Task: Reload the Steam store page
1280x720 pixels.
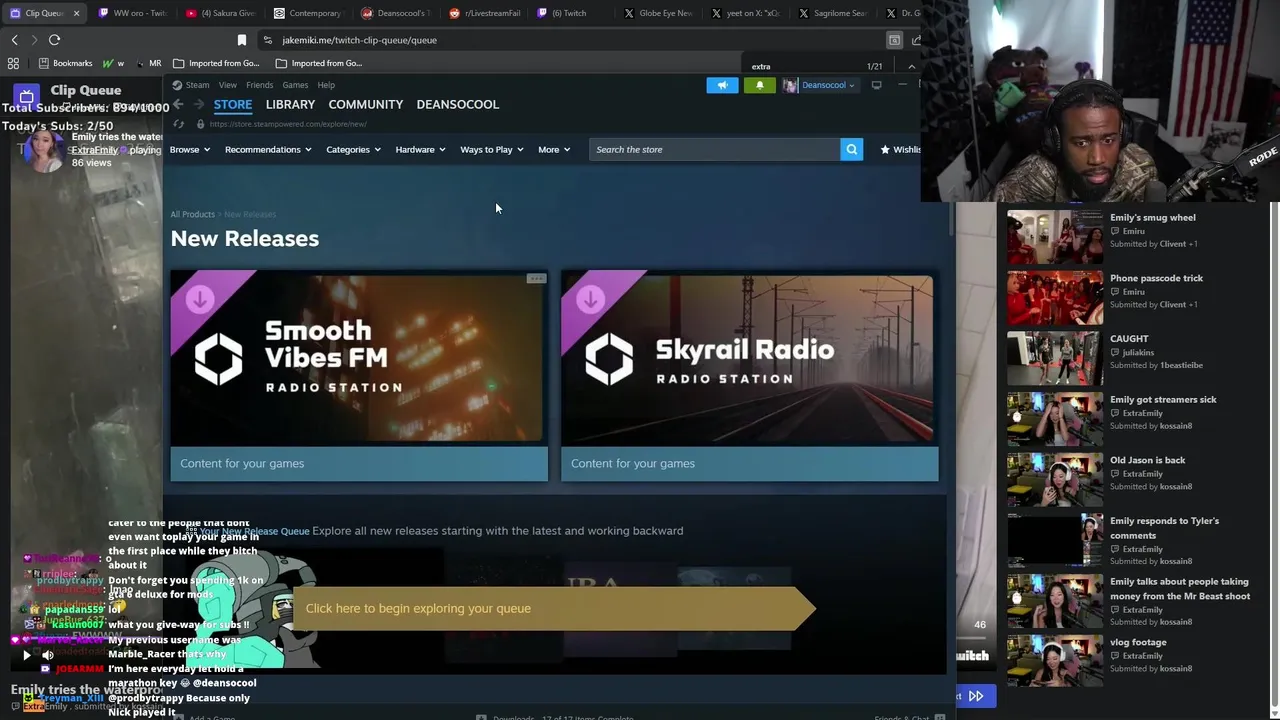Action: [178, 124]
